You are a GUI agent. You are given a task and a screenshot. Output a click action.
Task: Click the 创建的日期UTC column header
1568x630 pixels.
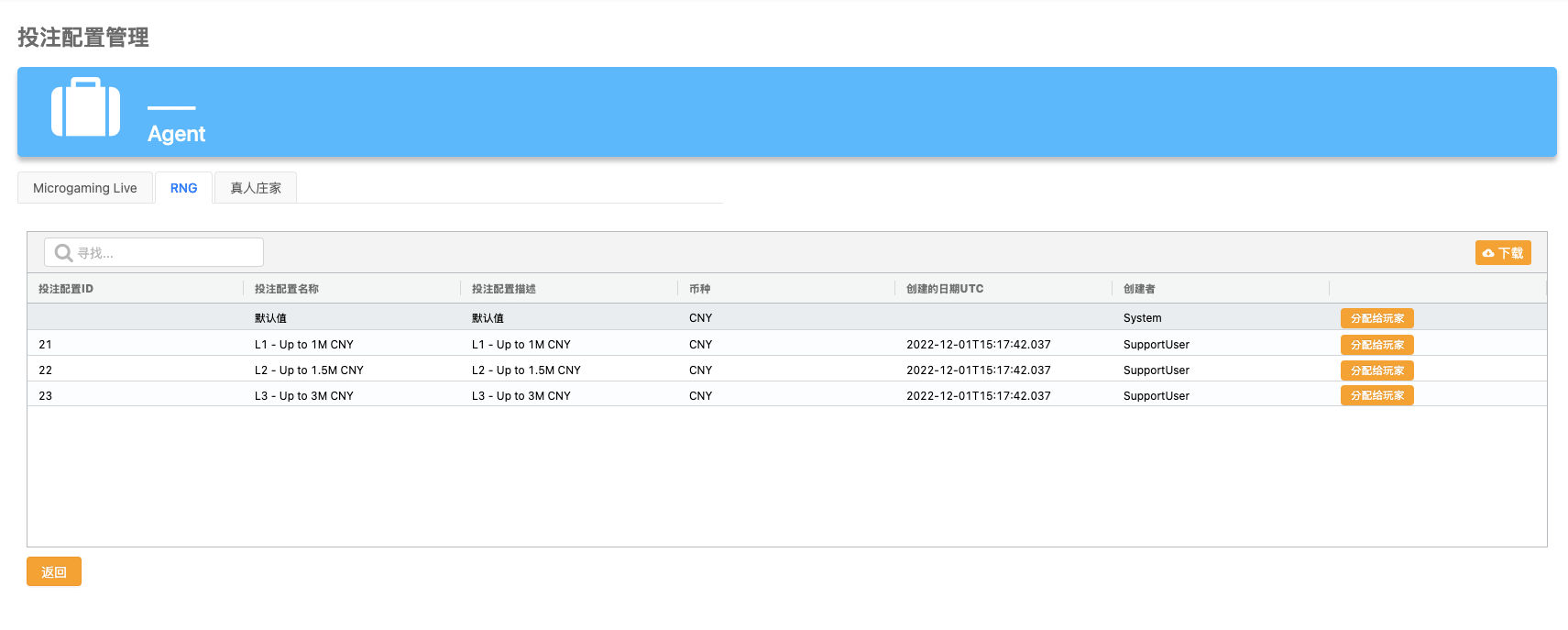[945, 289]
